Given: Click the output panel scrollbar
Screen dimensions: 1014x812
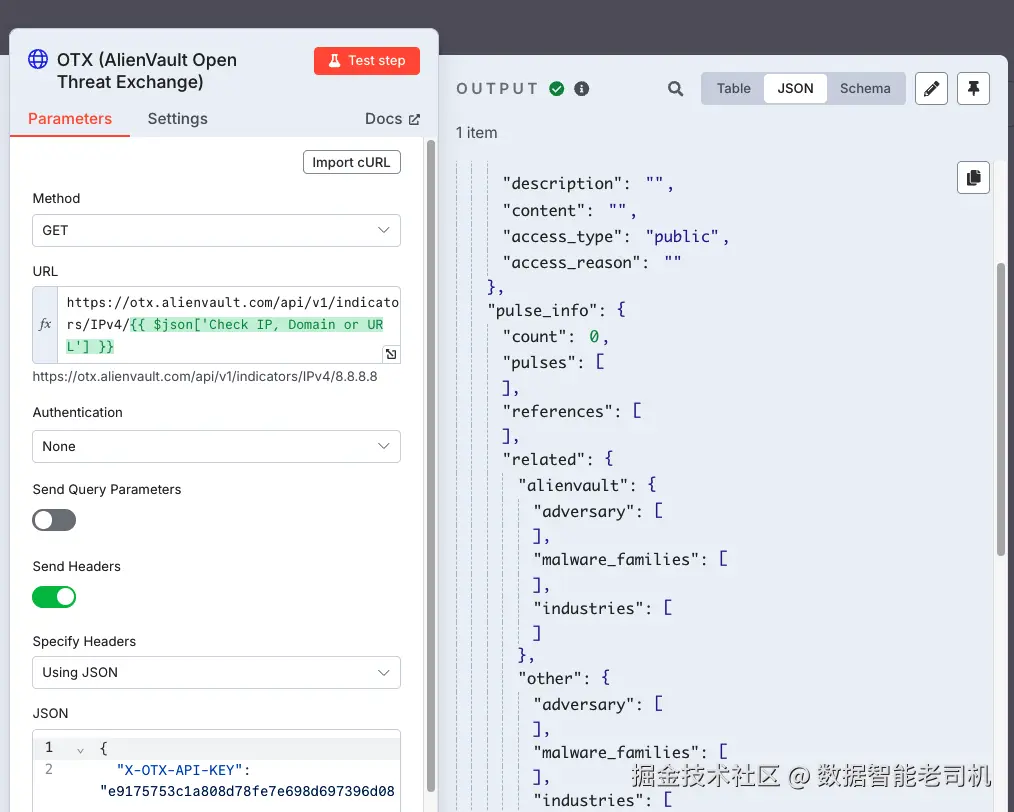Looking at the screenshot, I should tap(1001, 409).
